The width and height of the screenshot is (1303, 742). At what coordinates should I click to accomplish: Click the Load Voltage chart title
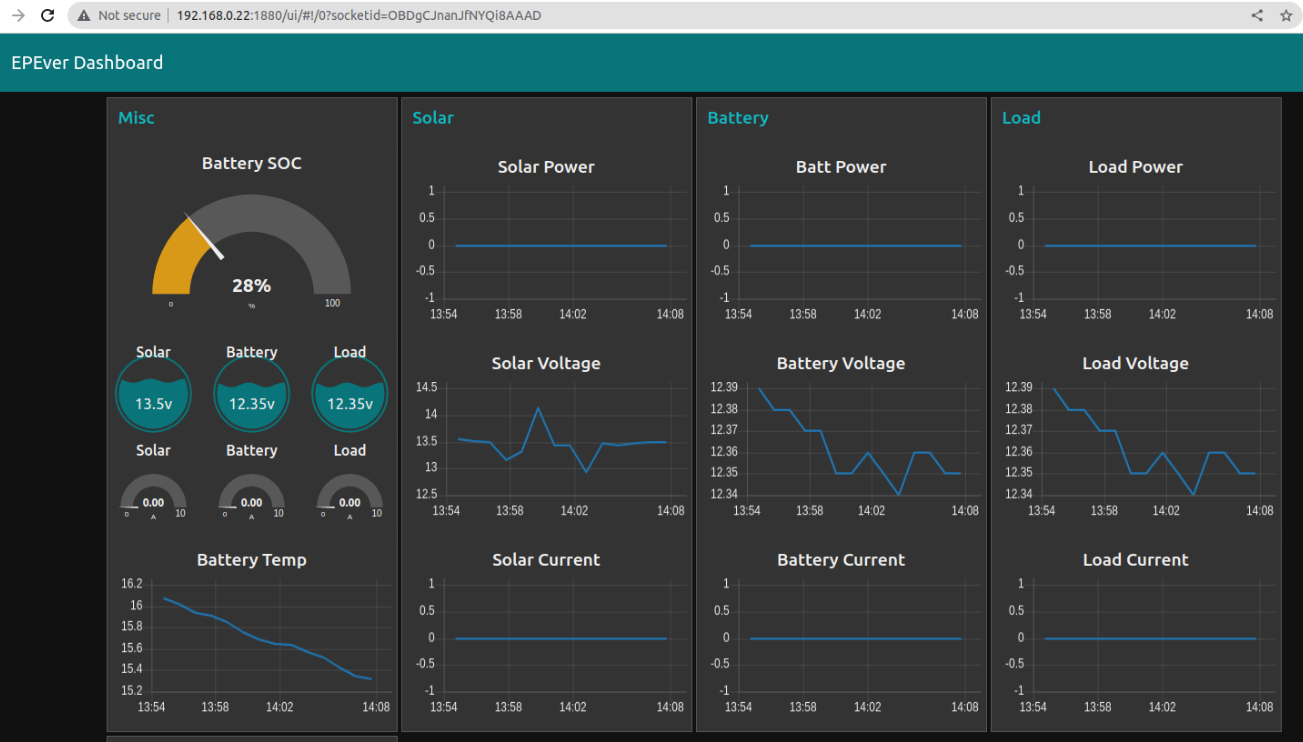pos(1136,363)
